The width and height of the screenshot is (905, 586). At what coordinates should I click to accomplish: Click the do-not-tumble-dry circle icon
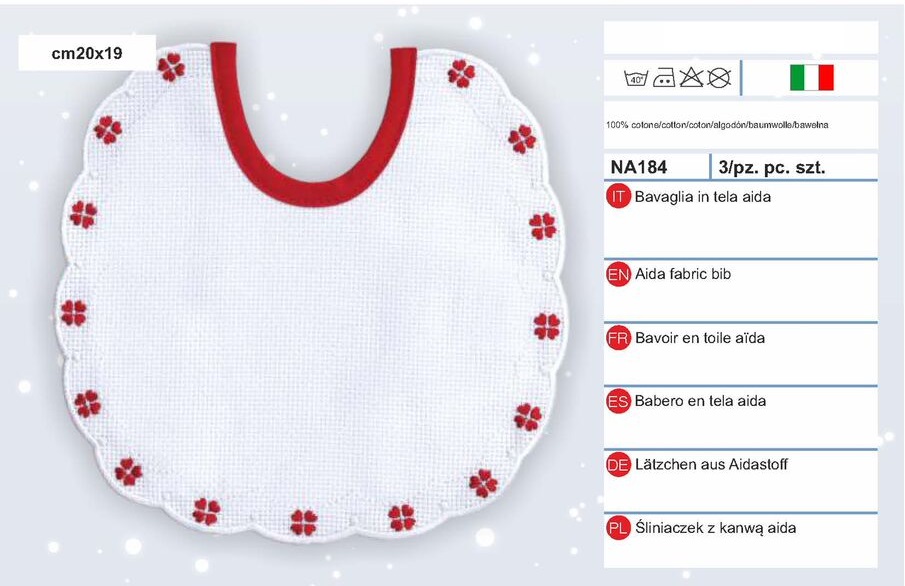(x=719, y=77)
